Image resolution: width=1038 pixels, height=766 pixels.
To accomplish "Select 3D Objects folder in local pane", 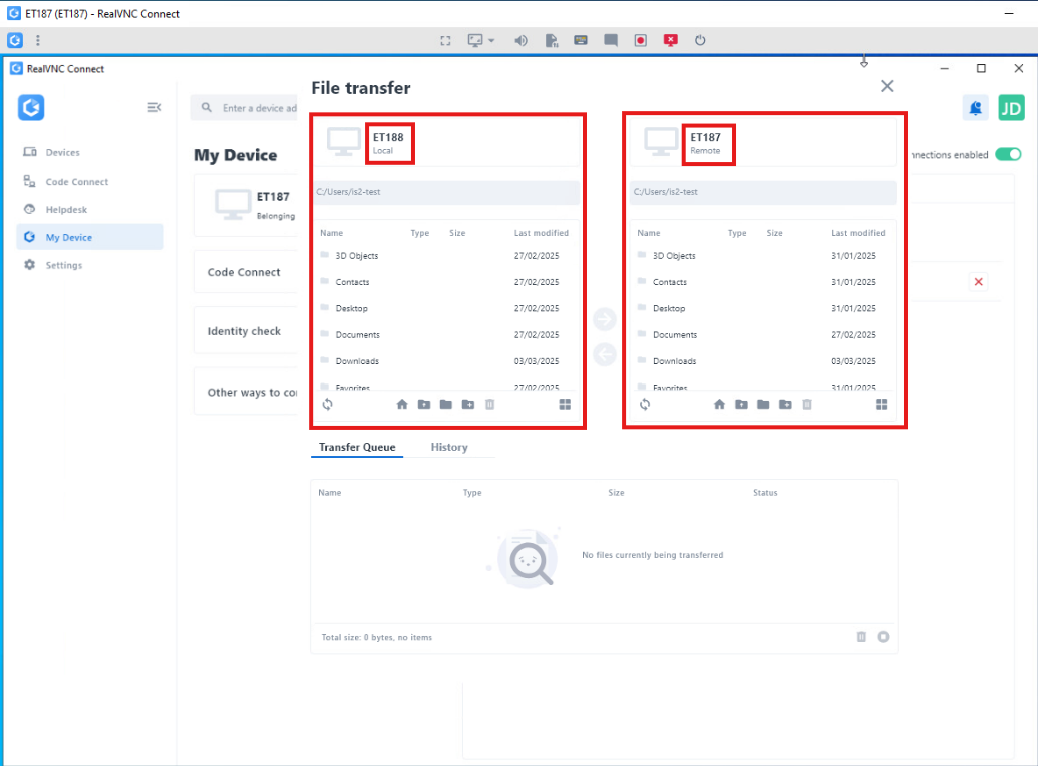I will [x=447, y=256].
